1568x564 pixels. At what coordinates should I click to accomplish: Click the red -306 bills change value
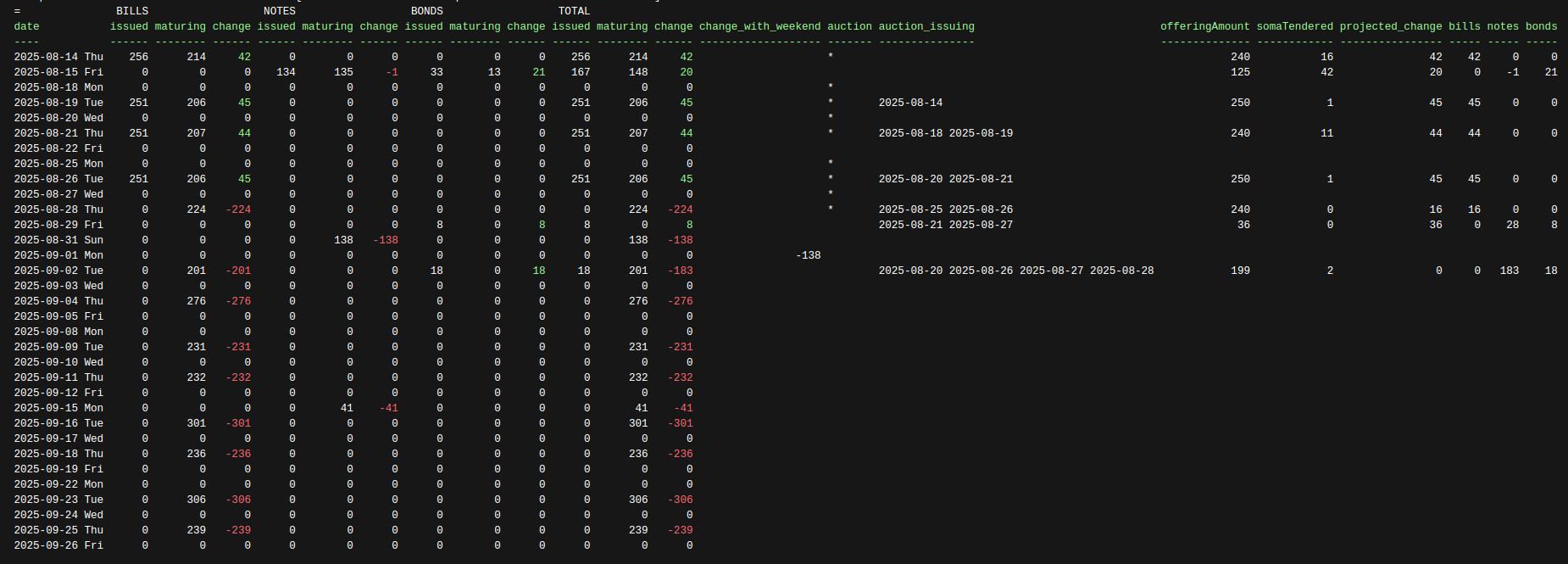pos(238,500)
